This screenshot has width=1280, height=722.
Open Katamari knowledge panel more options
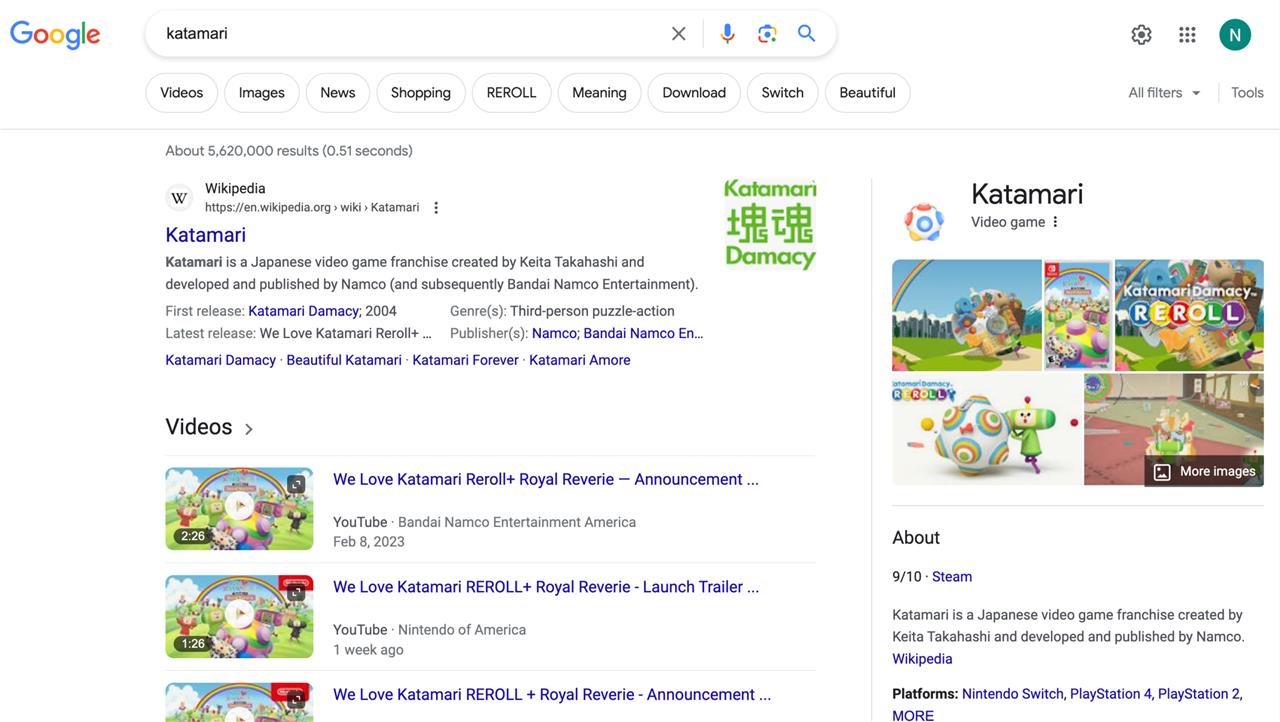tap(1055, 222)
